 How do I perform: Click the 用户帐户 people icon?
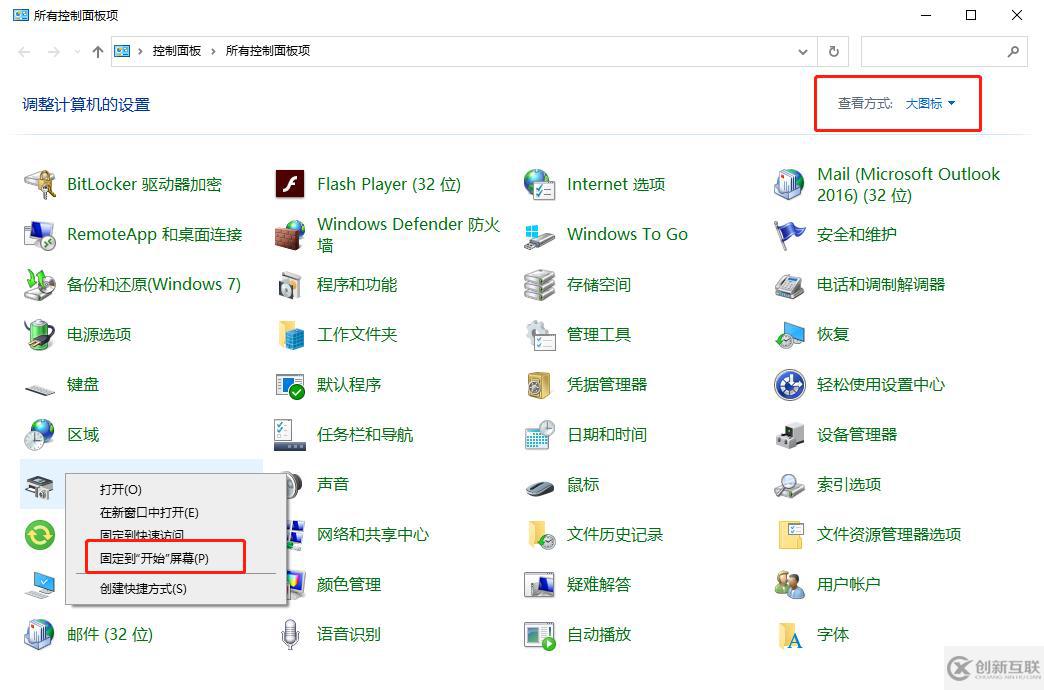point(790,585)
